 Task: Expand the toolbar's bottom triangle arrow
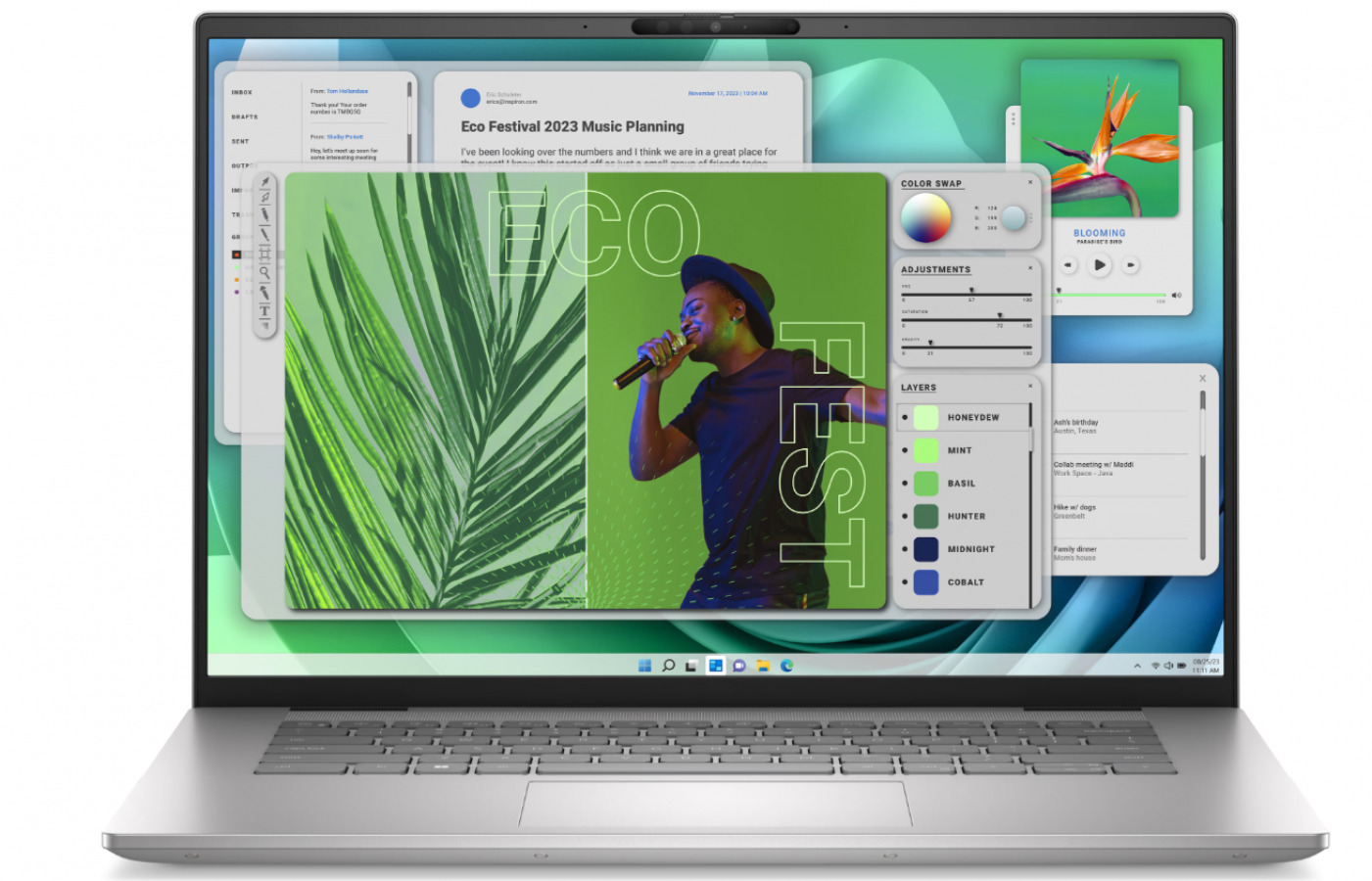coord(264,326)
